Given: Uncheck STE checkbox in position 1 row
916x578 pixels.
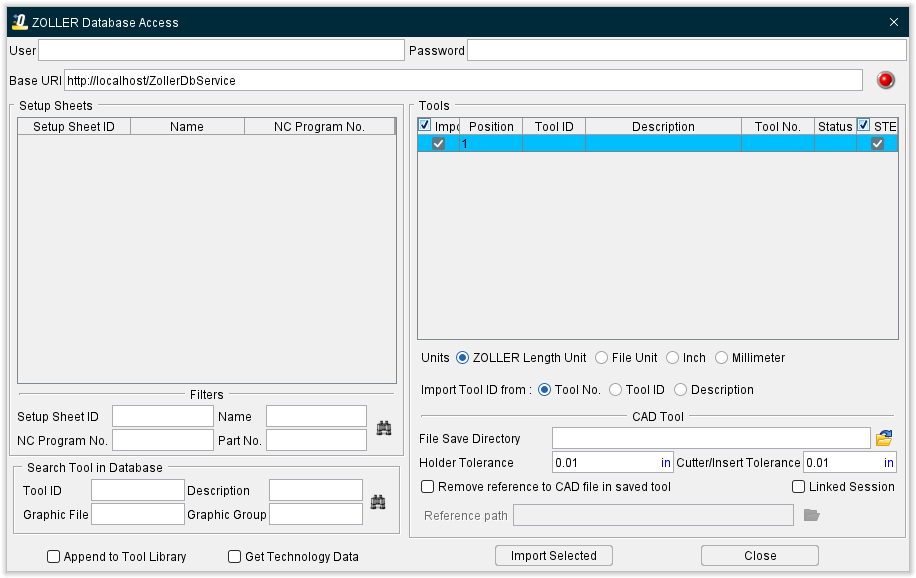Looking at the screenshot, I should coord(877,143).
